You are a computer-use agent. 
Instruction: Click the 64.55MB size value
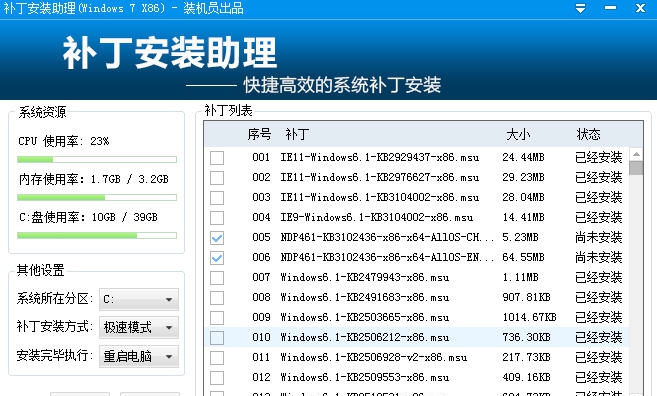tap(523, 257)
